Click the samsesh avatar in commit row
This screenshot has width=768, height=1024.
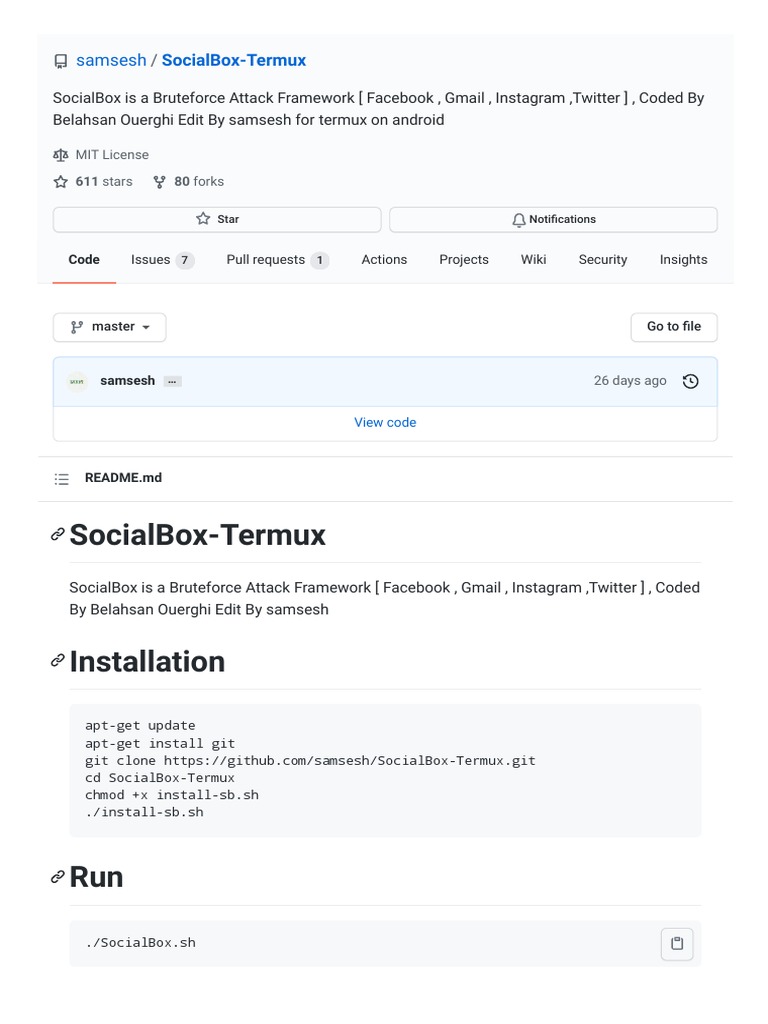[x=77, y=381]
